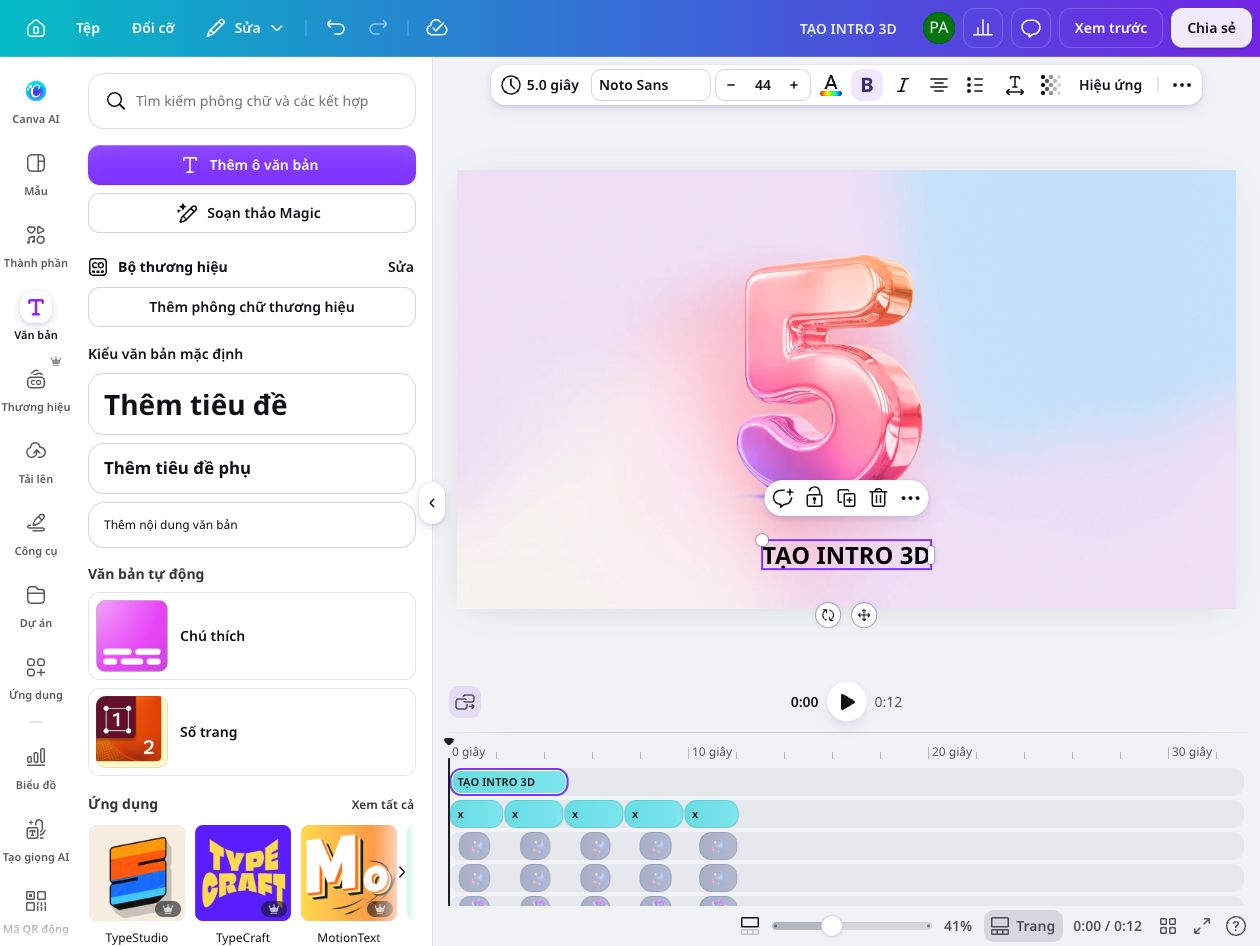This screenshot has height=946, width=1260.
Task: Add a heading with Thêm tiêu đề
Action: click(x=252, y=404)
